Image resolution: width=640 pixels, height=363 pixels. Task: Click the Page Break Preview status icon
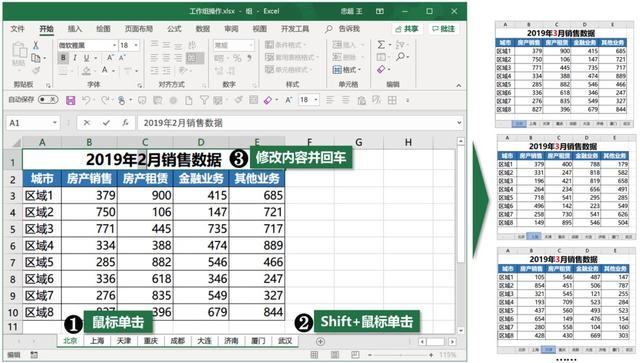pos(355,355)
